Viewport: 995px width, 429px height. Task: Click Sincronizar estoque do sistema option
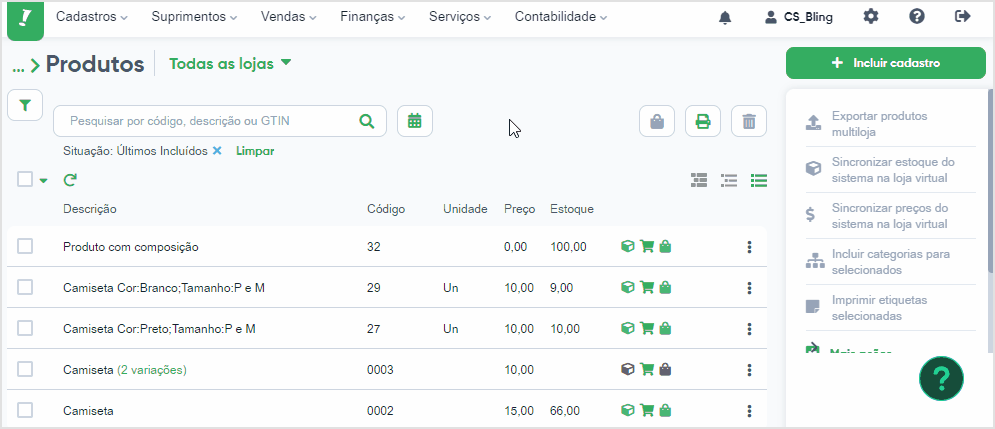890,169
